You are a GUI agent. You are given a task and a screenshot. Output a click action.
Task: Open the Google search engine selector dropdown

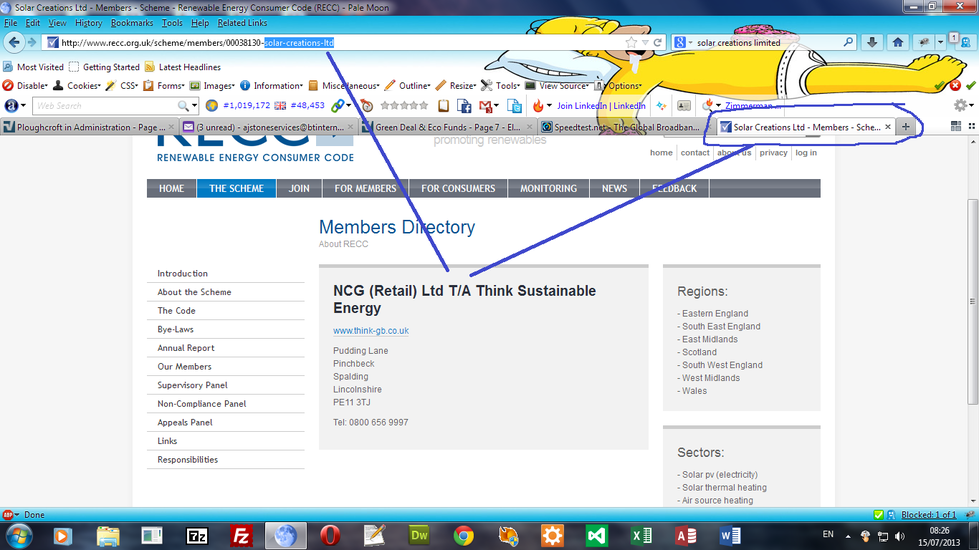coord(684,42)
